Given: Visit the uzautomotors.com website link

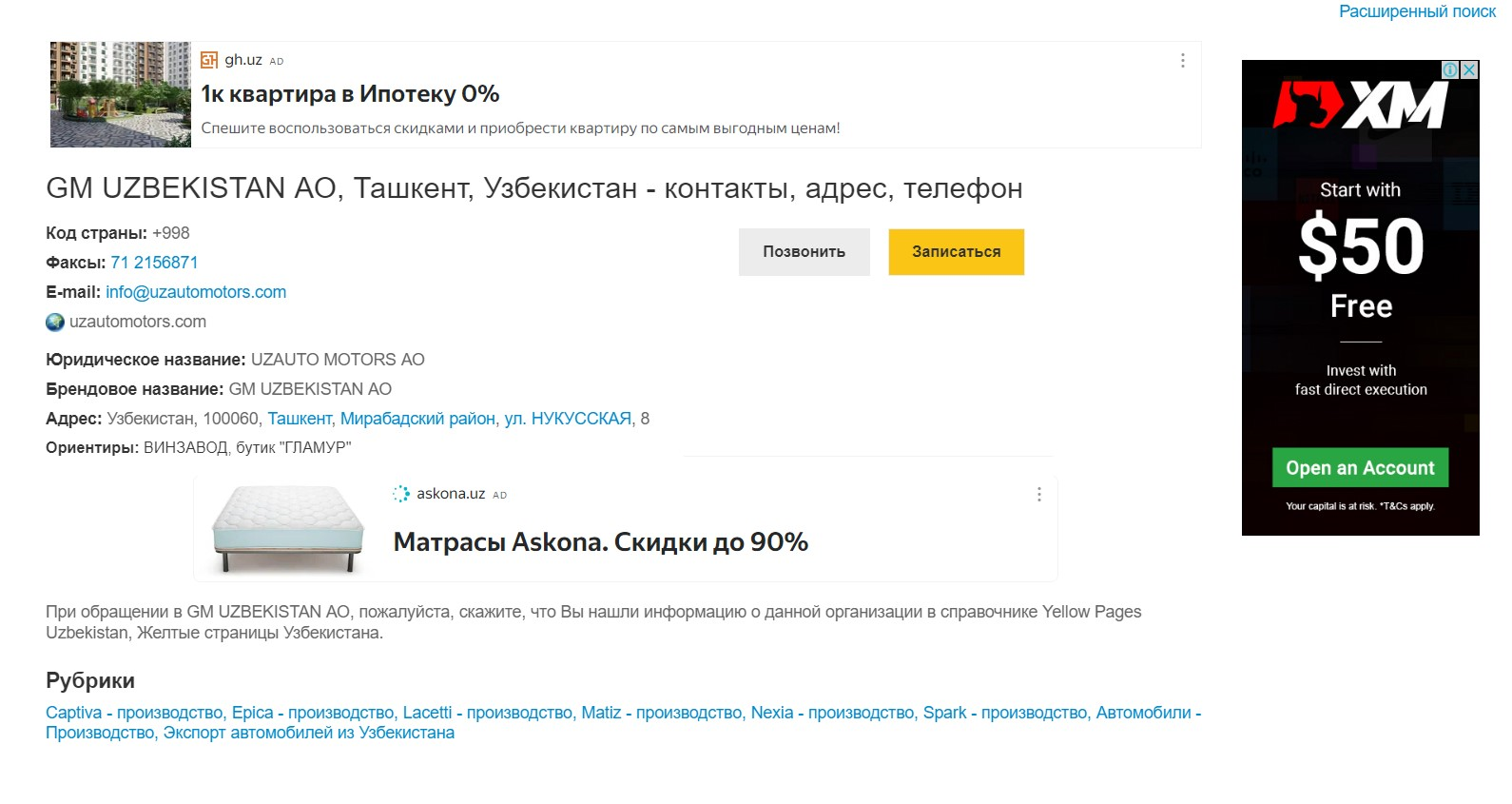Looking at the screenshot, I should (x=138, y=322).
